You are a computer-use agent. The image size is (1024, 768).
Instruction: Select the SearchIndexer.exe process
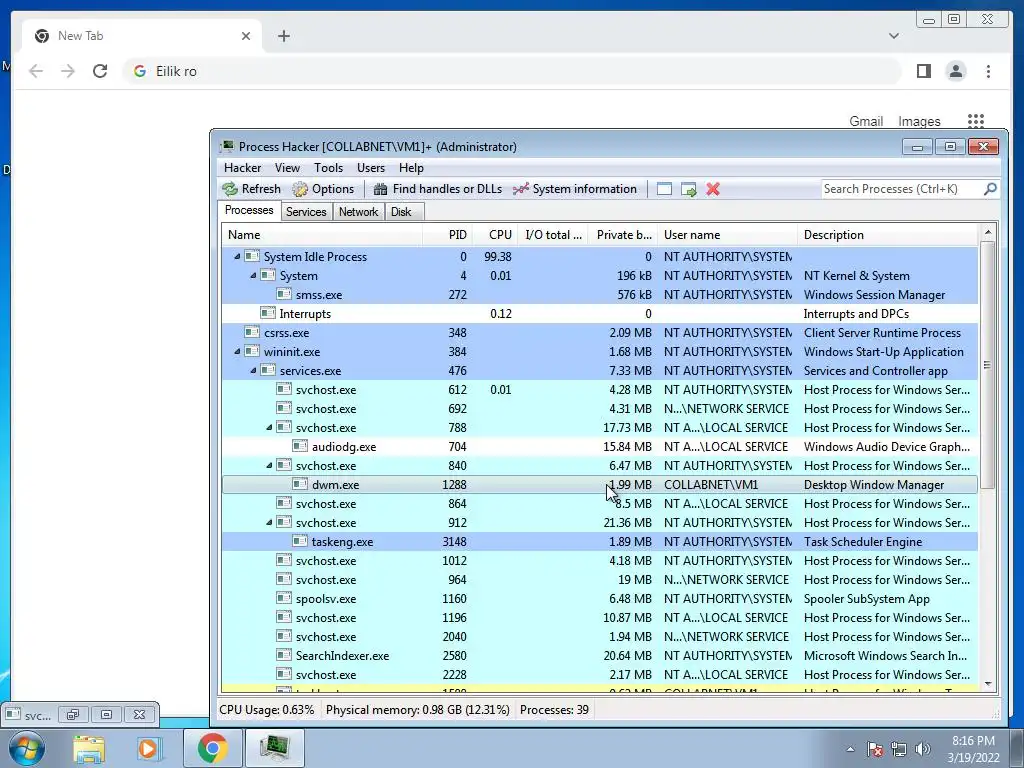click(x=600, y=656)
